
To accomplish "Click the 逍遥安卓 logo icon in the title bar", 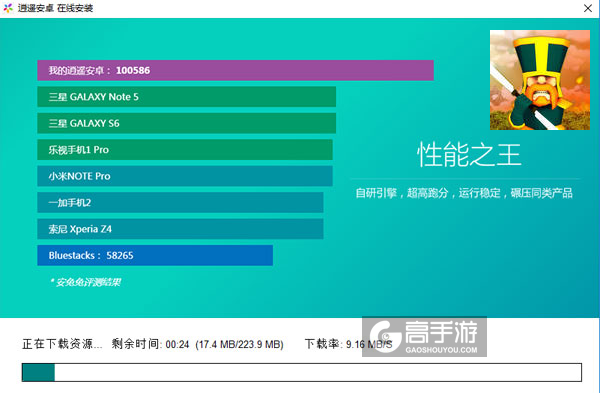I will [x=8, y=8].
